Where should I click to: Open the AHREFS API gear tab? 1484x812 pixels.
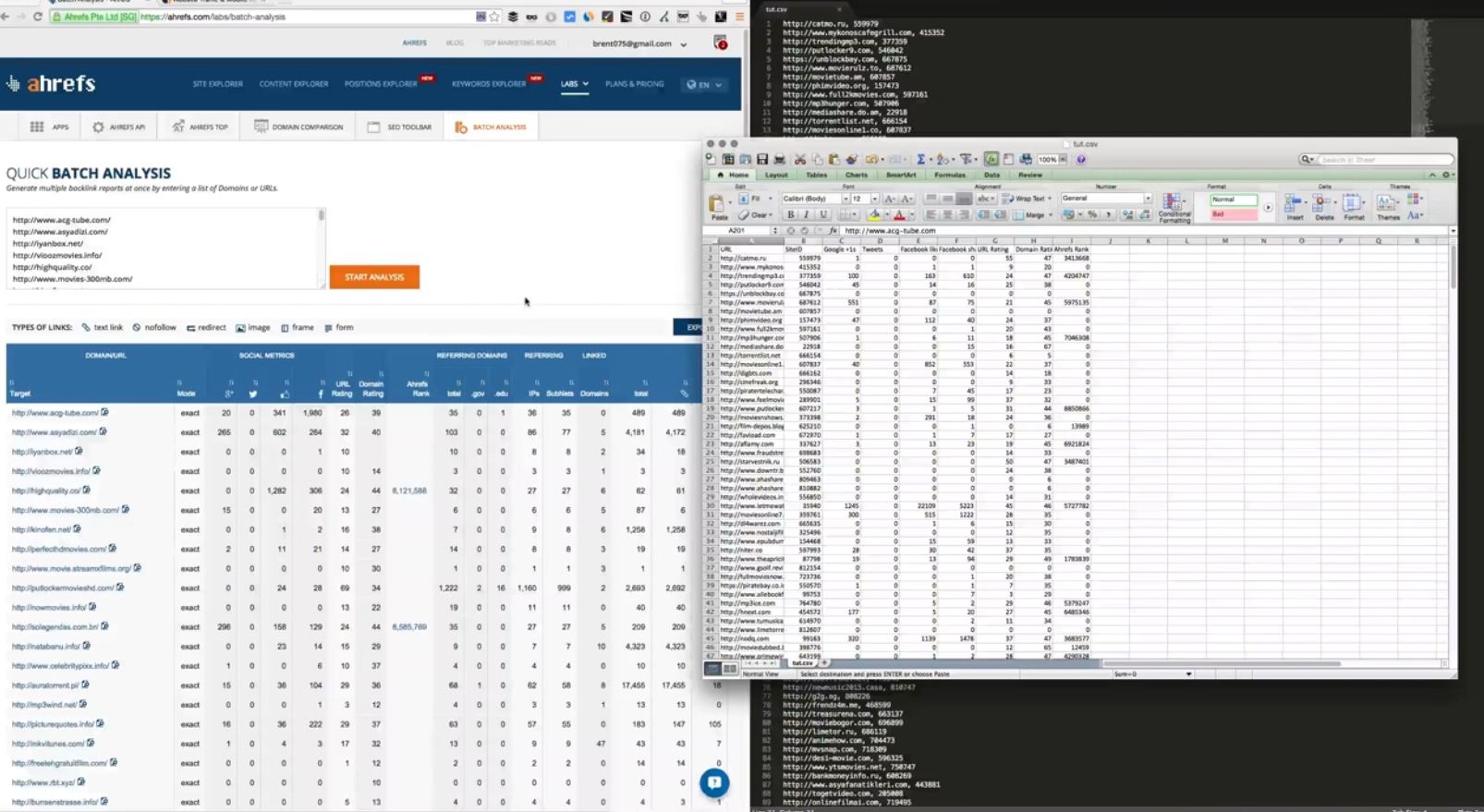(x=118, y=127)
